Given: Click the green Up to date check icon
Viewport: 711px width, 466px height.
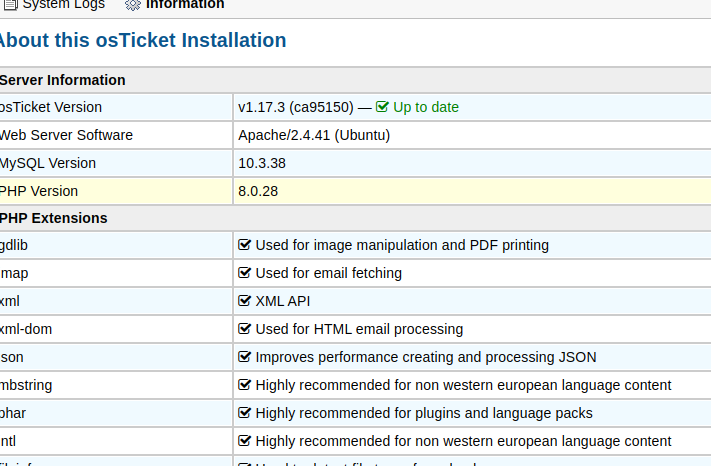Looking at the screenshot, I should click(382, 107).
